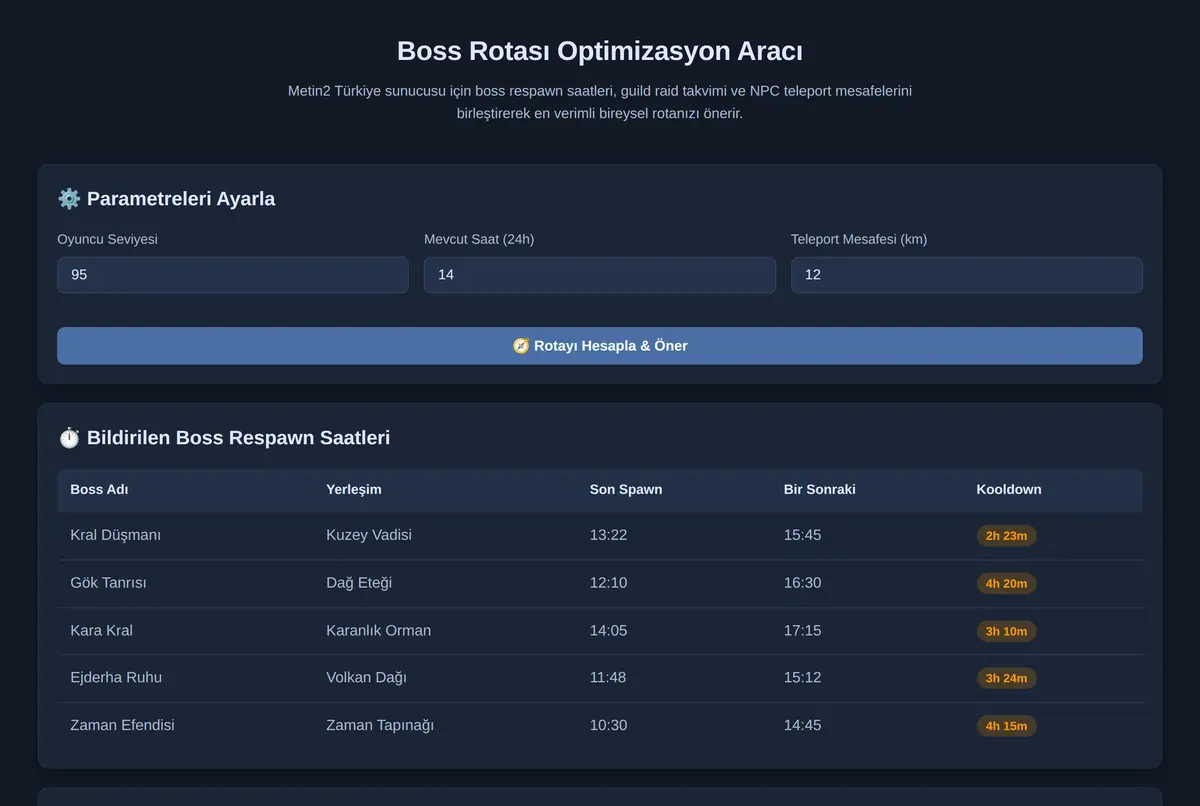Viewport: 1200px width, 806px height.
Task: Click the 4h 15m cooldown badge
Action: (x=1006, y=726)
